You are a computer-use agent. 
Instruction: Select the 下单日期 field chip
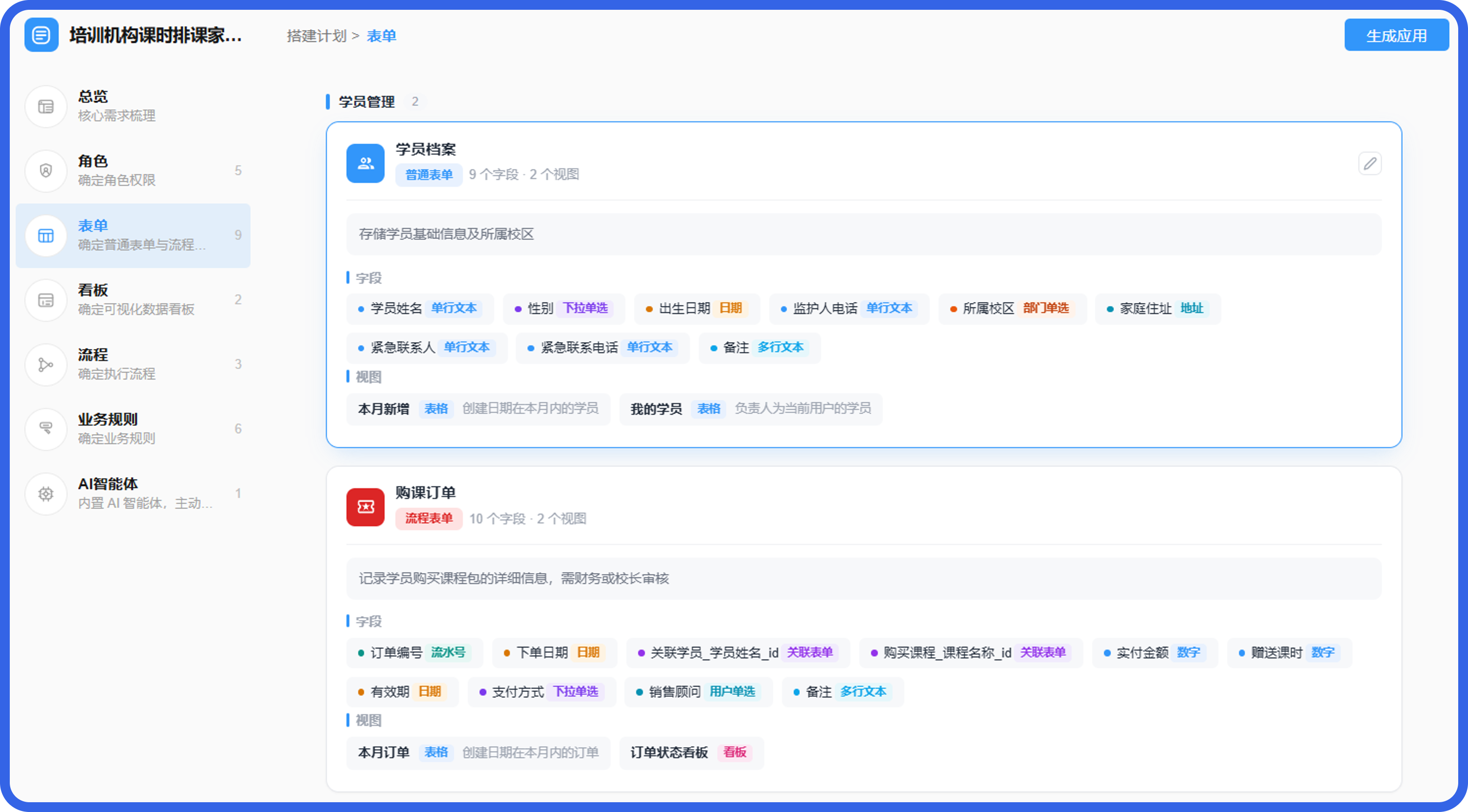(554, 653)
